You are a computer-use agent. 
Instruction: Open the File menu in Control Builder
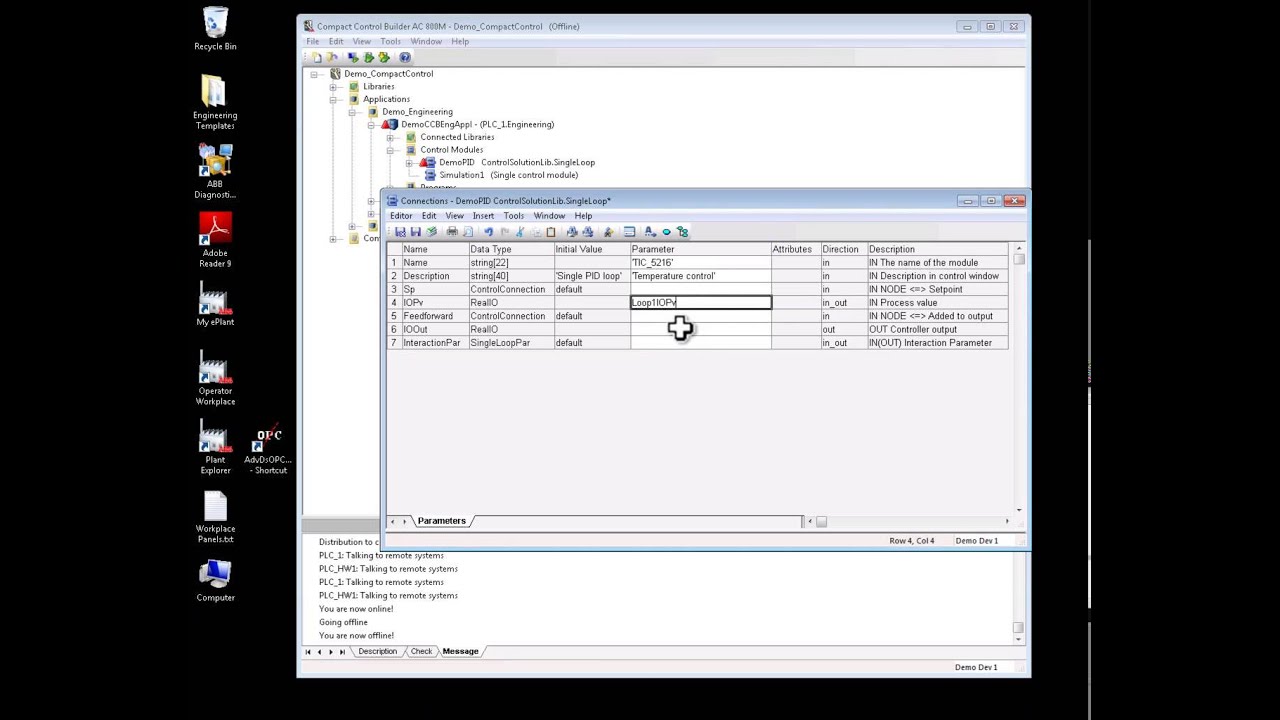click(x=313, y=41)
